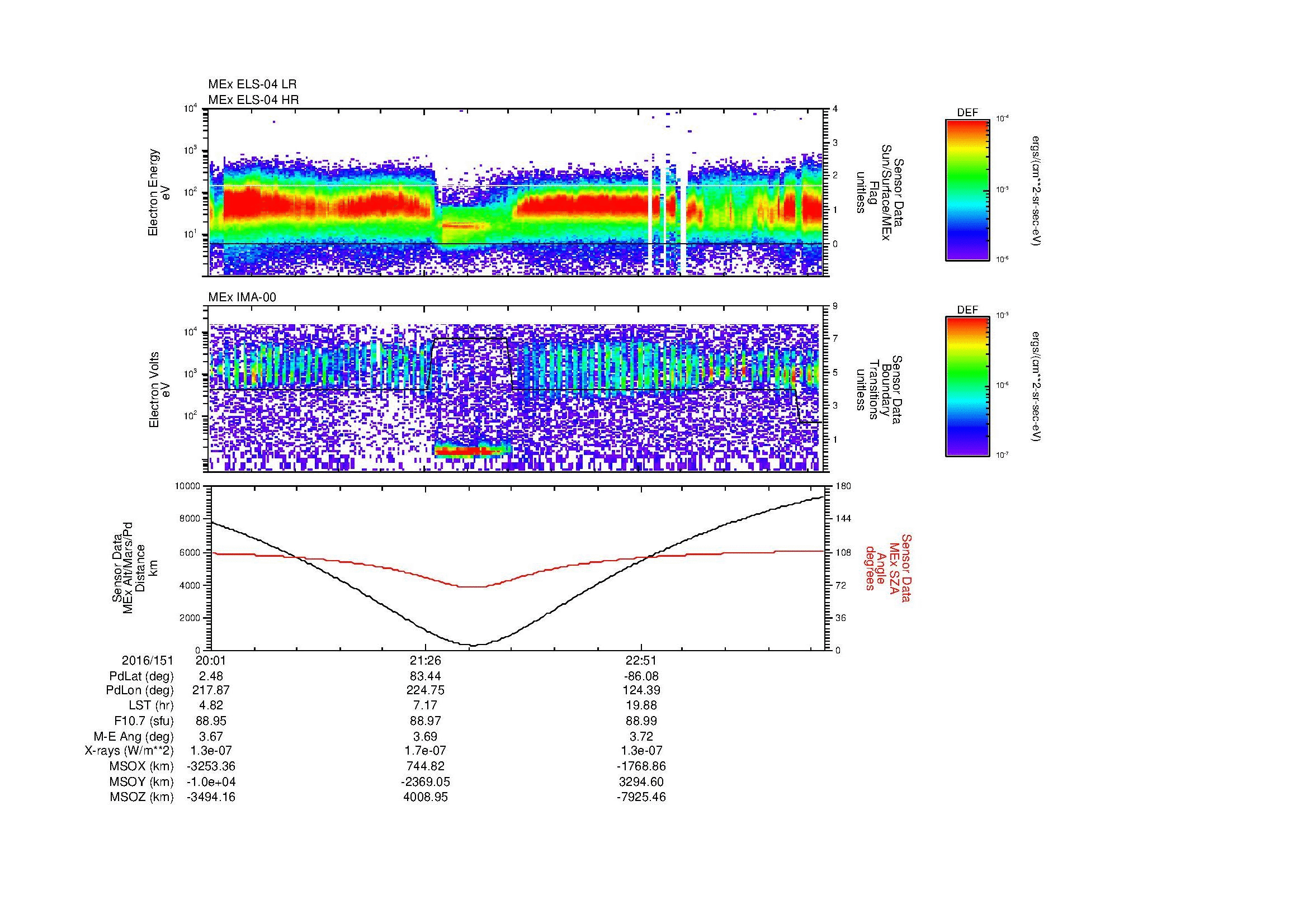Click the MSOX value 744.82
The height and width of the screenshot is (924, 1308).
tap(426, 766)
